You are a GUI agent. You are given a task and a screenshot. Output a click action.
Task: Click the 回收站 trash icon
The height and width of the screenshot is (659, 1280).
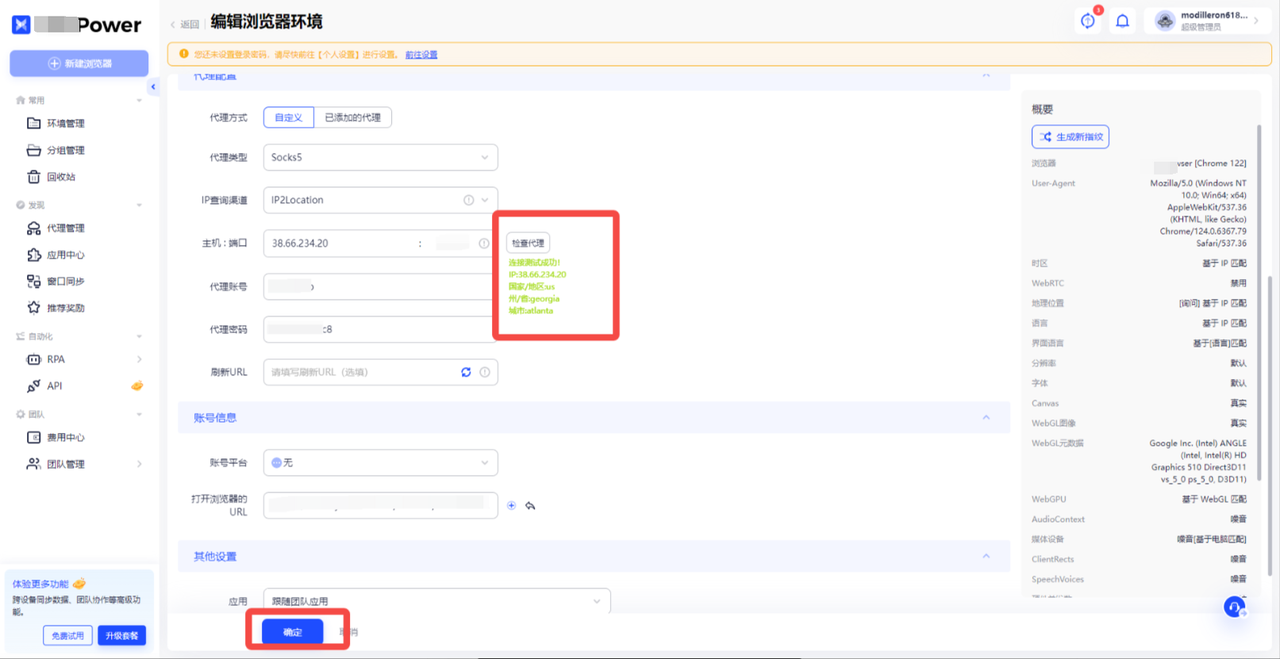coord(34,177)
